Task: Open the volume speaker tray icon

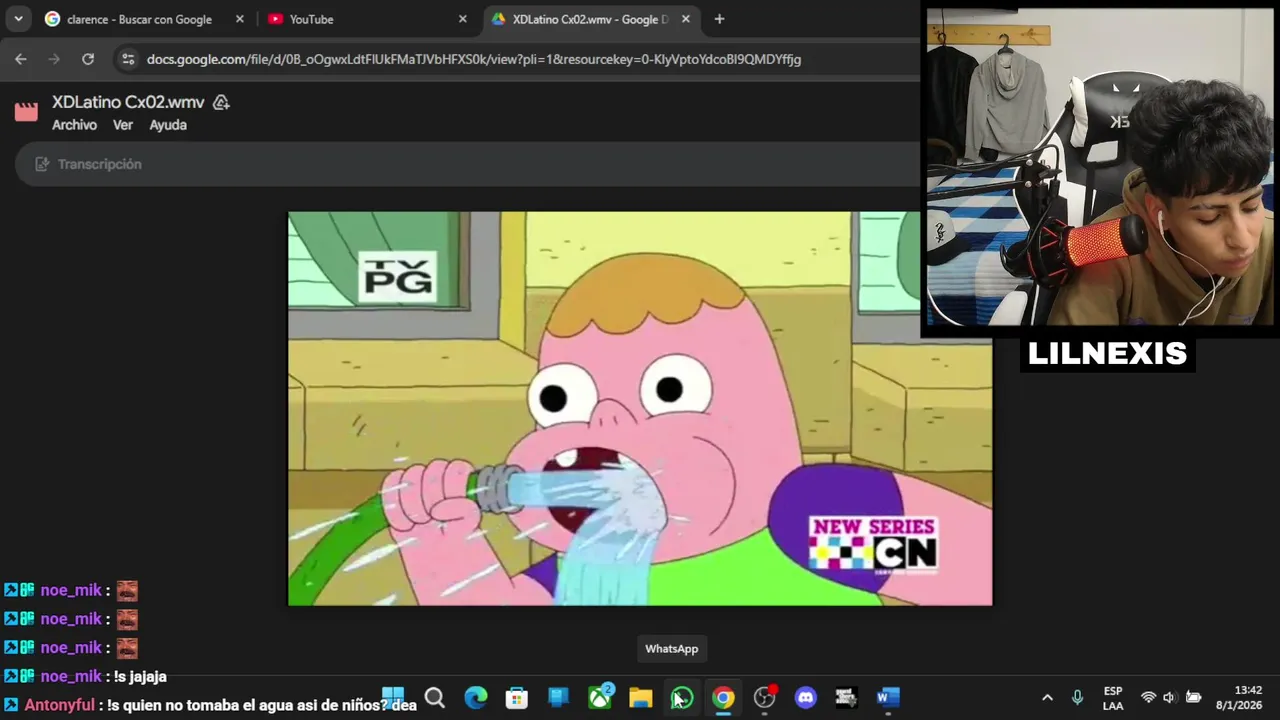Action: (1169, 697)
